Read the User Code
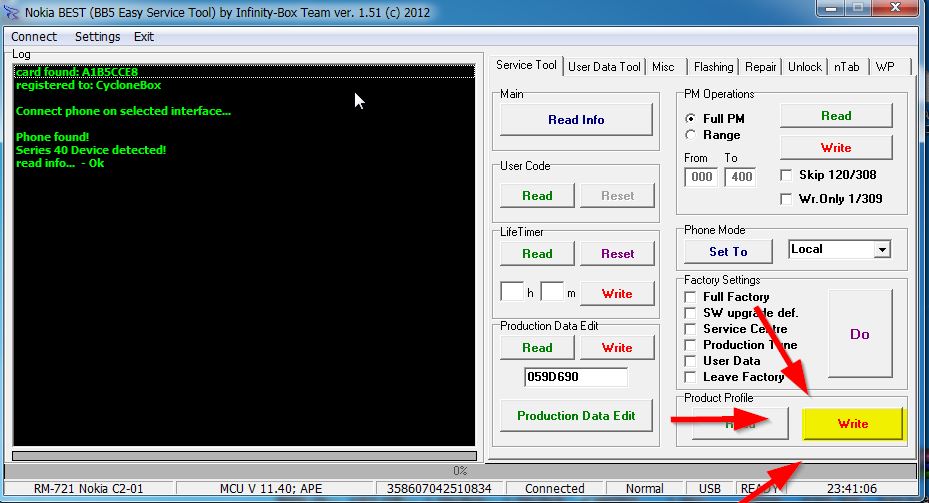The image size is (929, 503). (537, 196)
